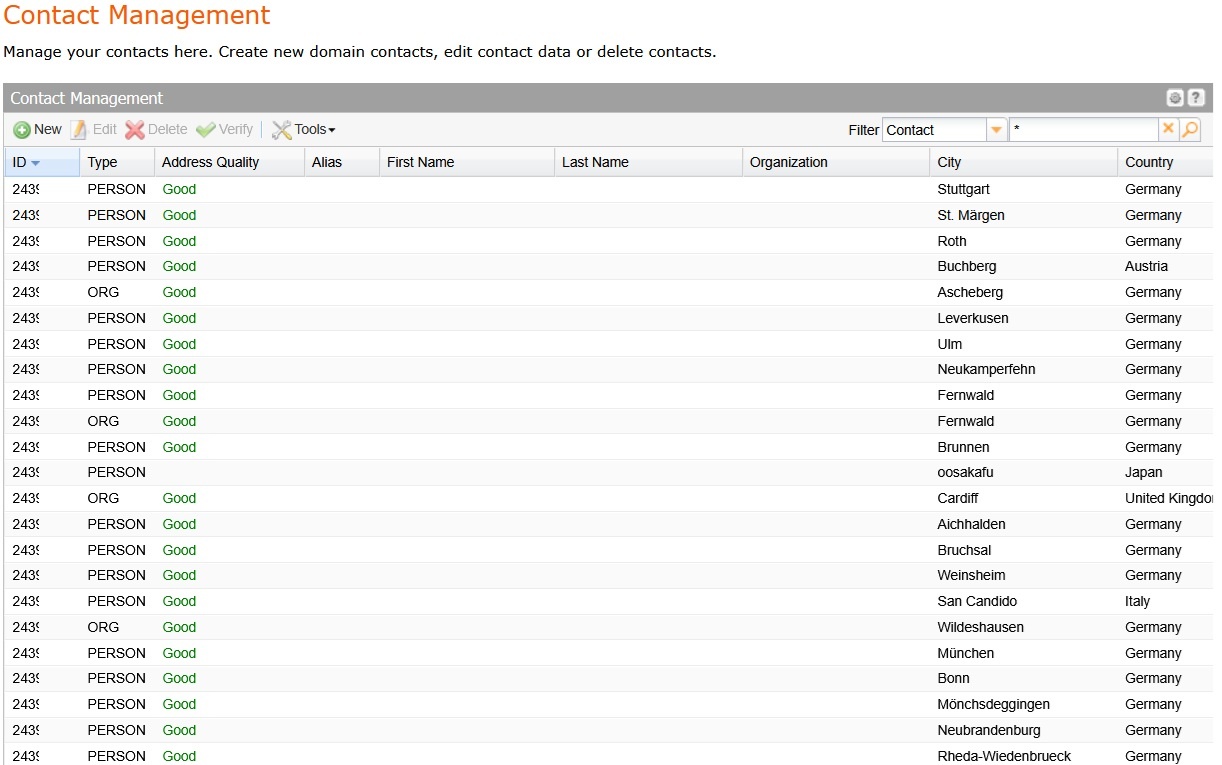Sort by the Organization column header
Image resolution: width=1222 pixels, height=765 pixels.
pos(836,162)
